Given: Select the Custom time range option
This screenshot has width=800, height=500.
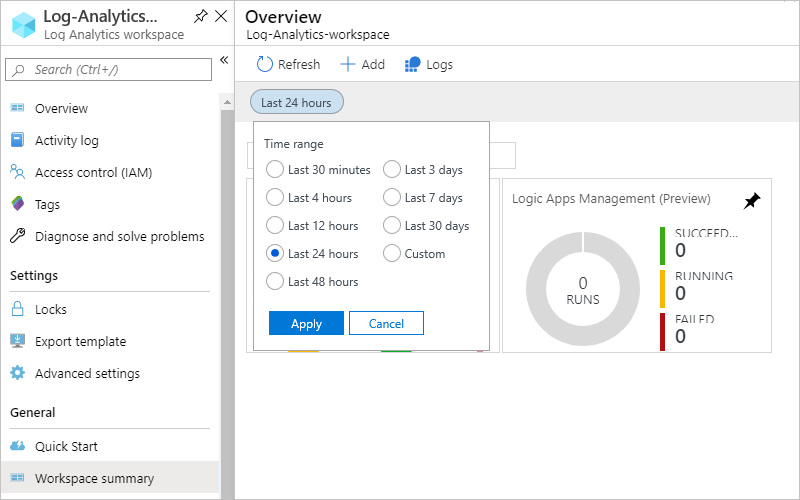Looking at the screenshot, I should [392, 254].
